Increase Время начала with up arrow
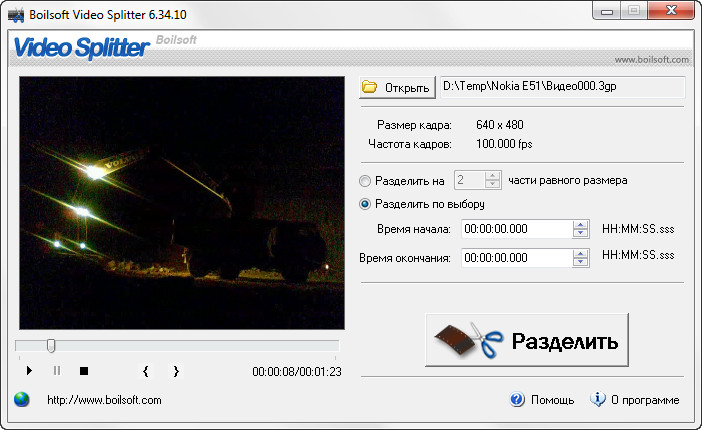The width and height of the screenshot is (702, 430). pyautogui.click(x=580, y=225)
